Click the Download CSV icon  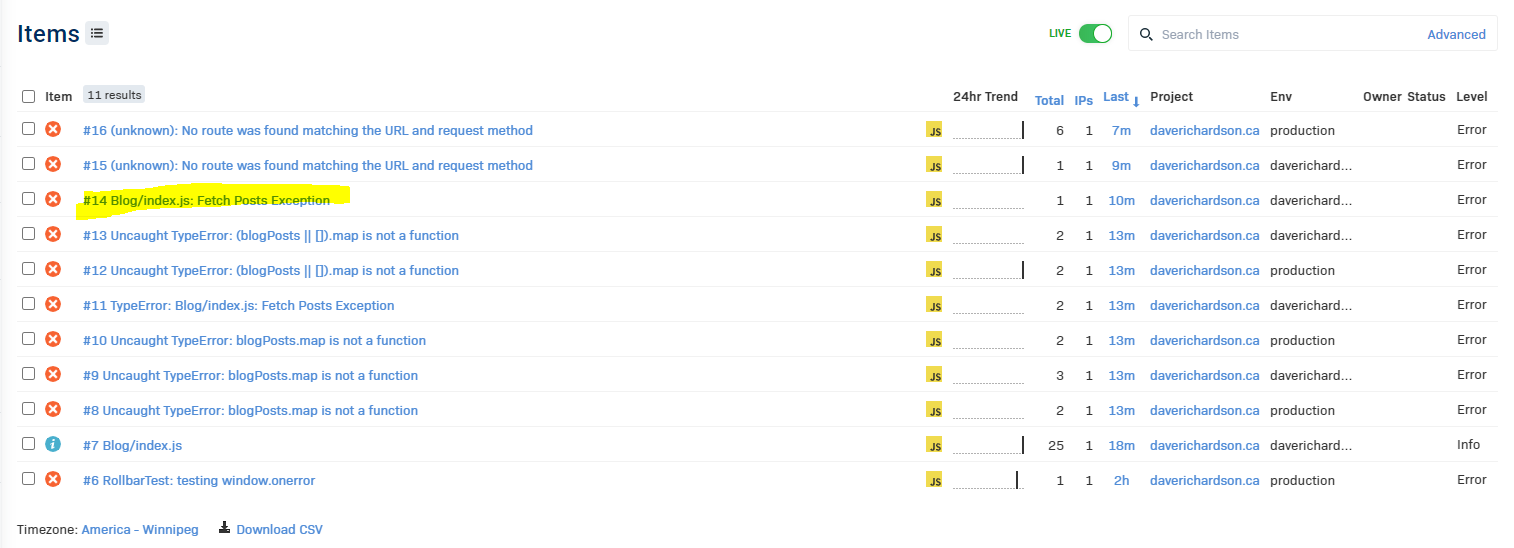coord(225,528)
